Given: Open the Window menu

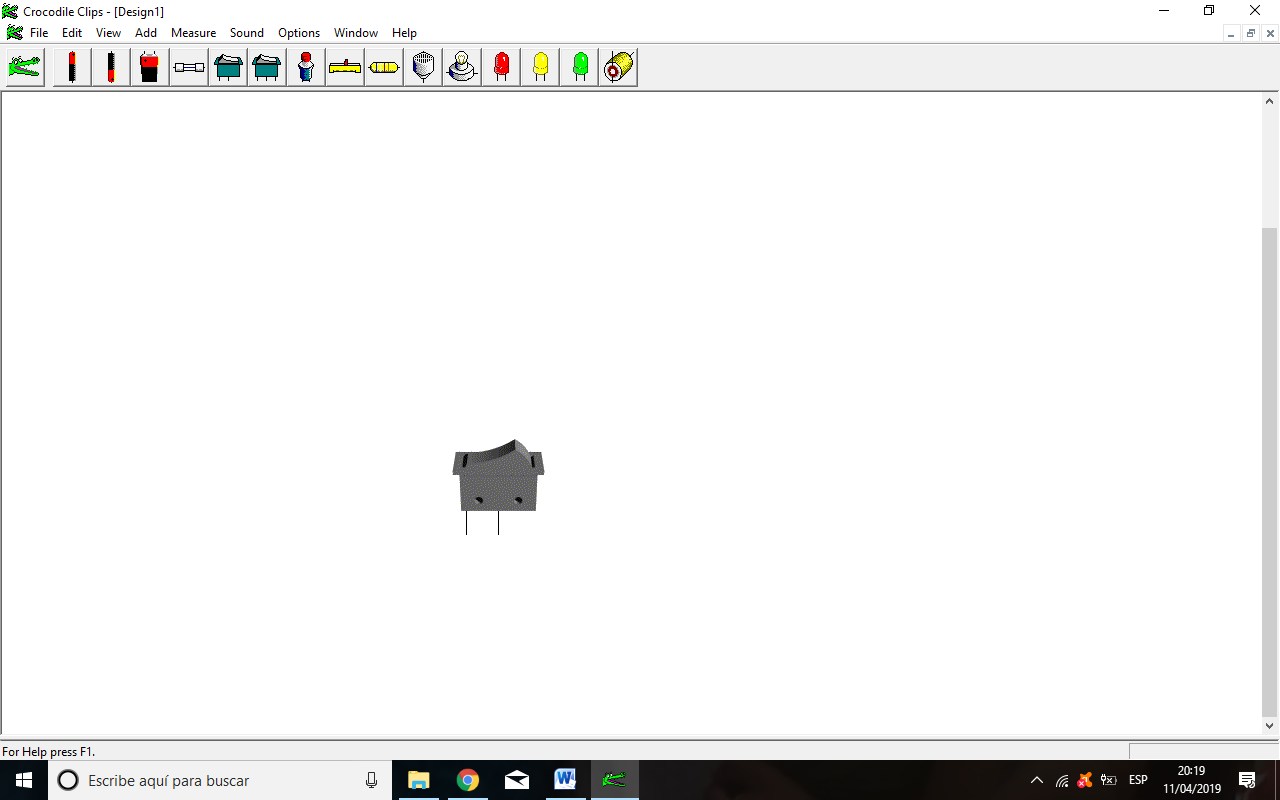Looking at the screenshot, I should pyautogui.click(x=356, y=33).
